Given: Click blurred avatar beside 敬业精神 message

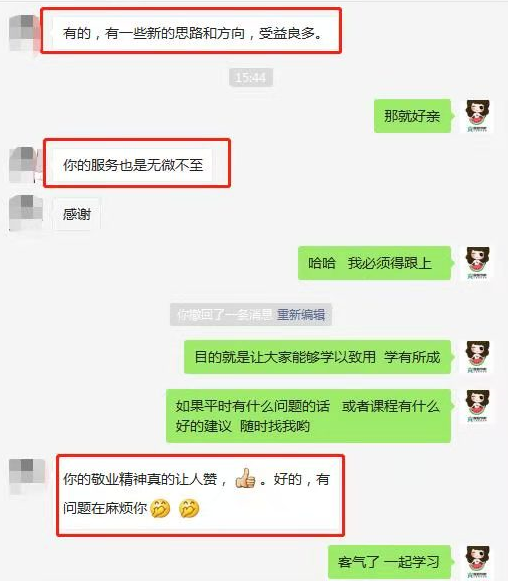Looking at the screenshot, I should point(27,476).
